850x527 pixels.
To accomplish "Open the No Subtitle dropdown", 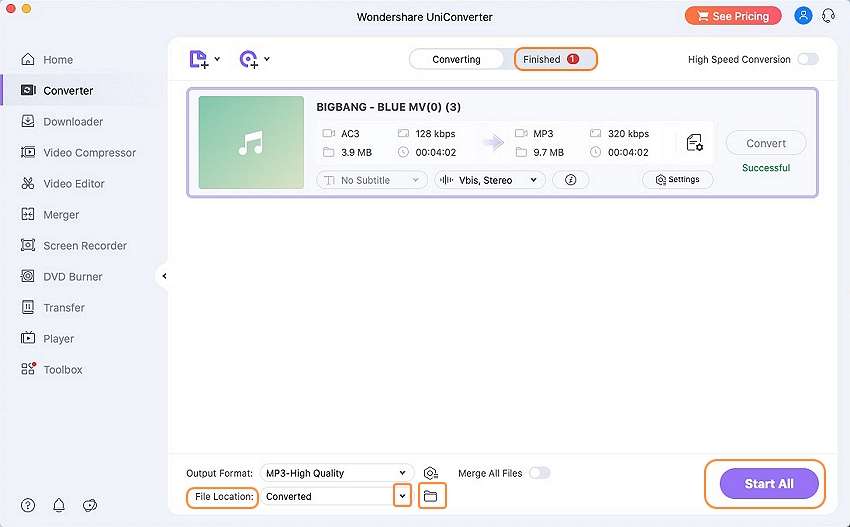I will point(371,180).
